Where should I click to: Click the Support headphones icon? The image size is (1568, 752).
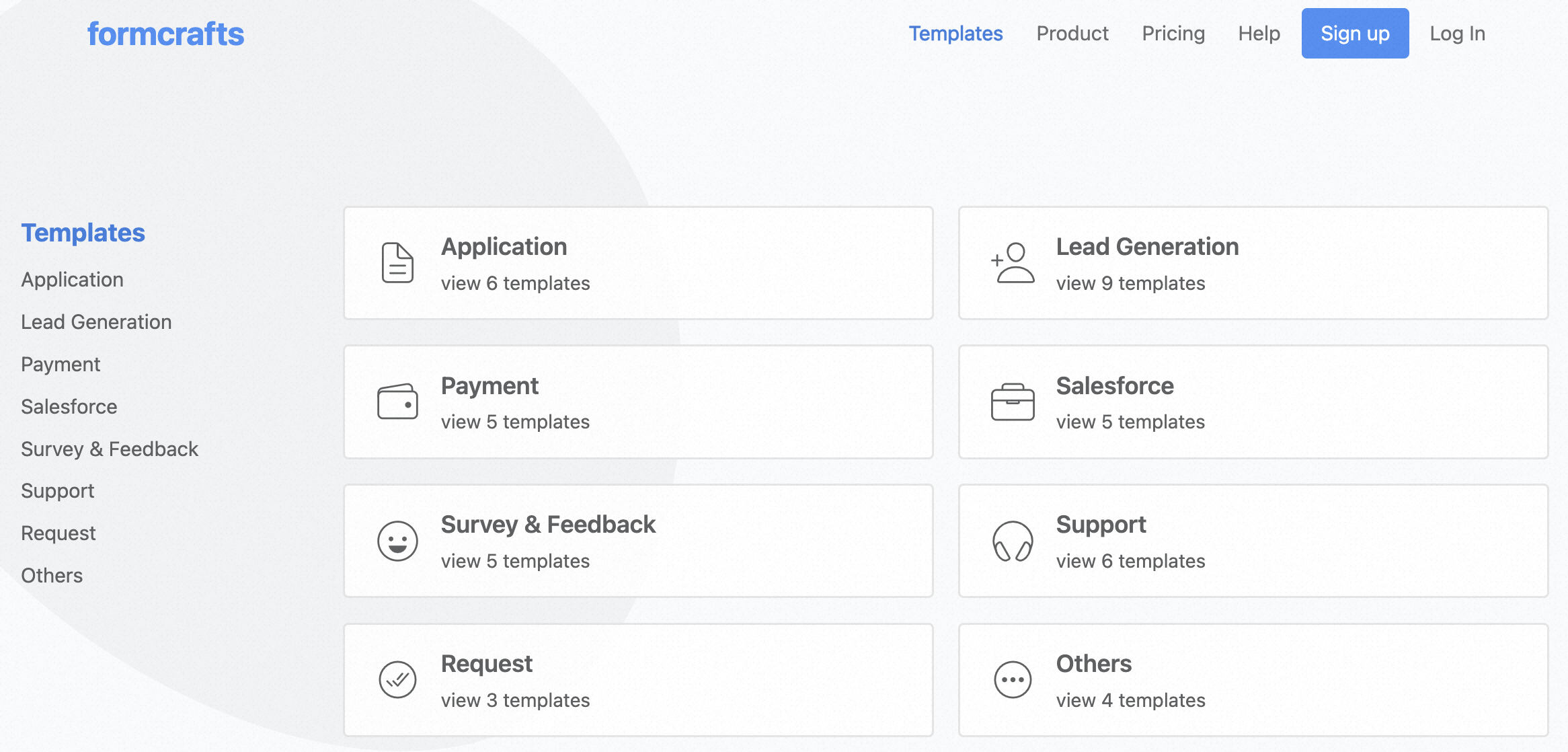[1013, 541]
